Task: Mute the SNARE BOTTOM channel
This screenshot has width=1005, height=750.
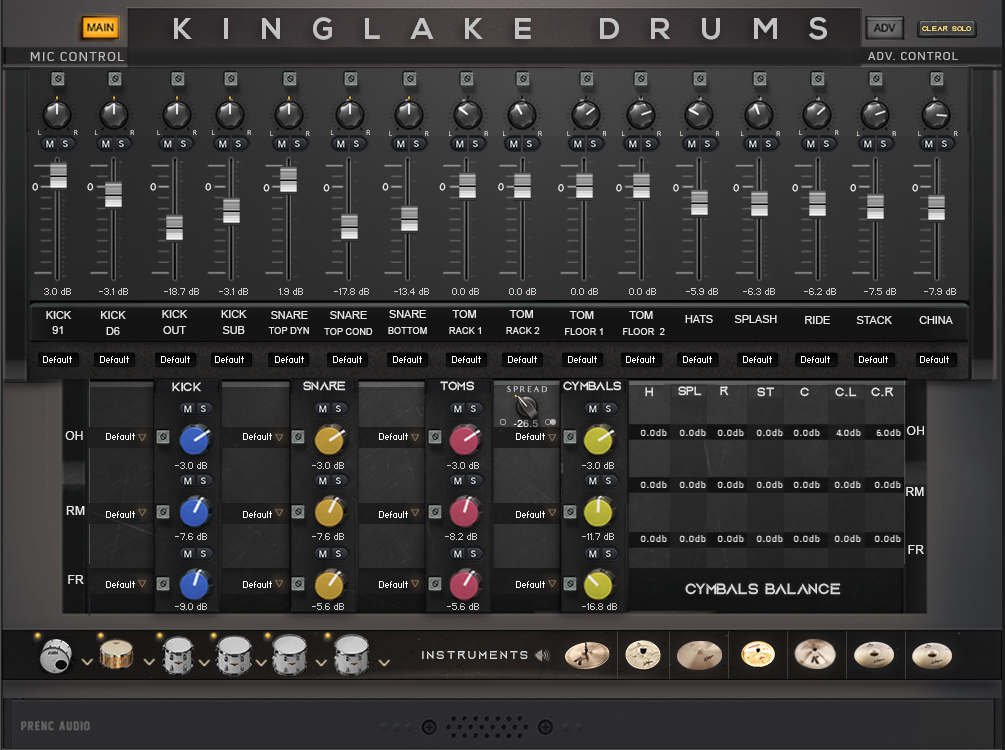Action: click(401, 144)
